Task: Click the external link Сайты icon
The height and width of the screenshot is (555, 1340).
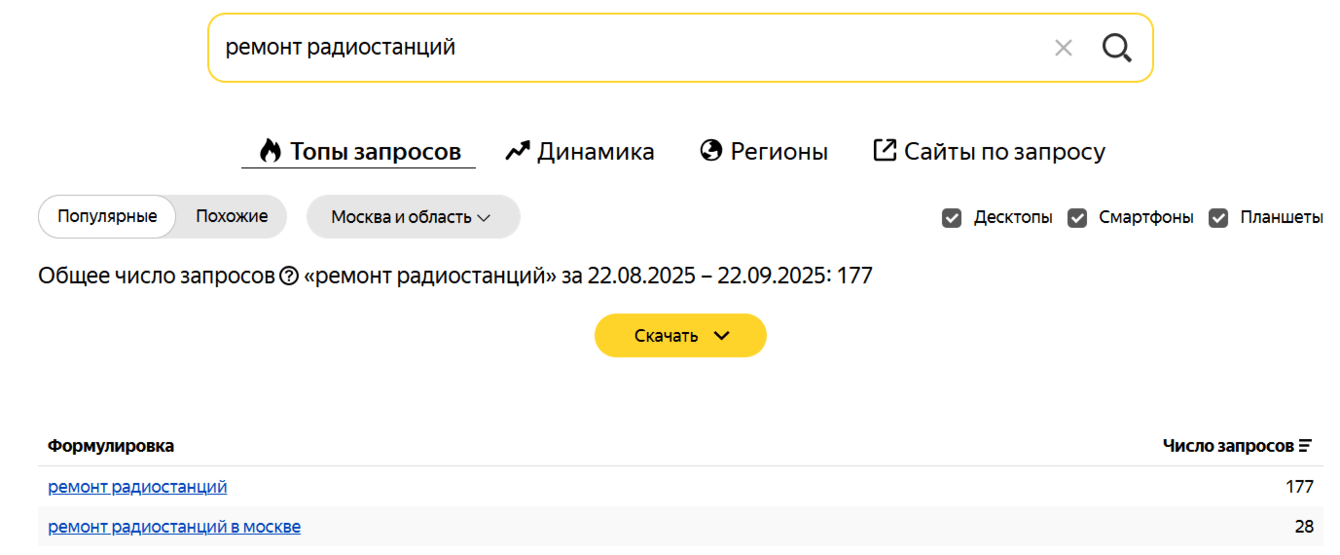Action: coord(884,151)
